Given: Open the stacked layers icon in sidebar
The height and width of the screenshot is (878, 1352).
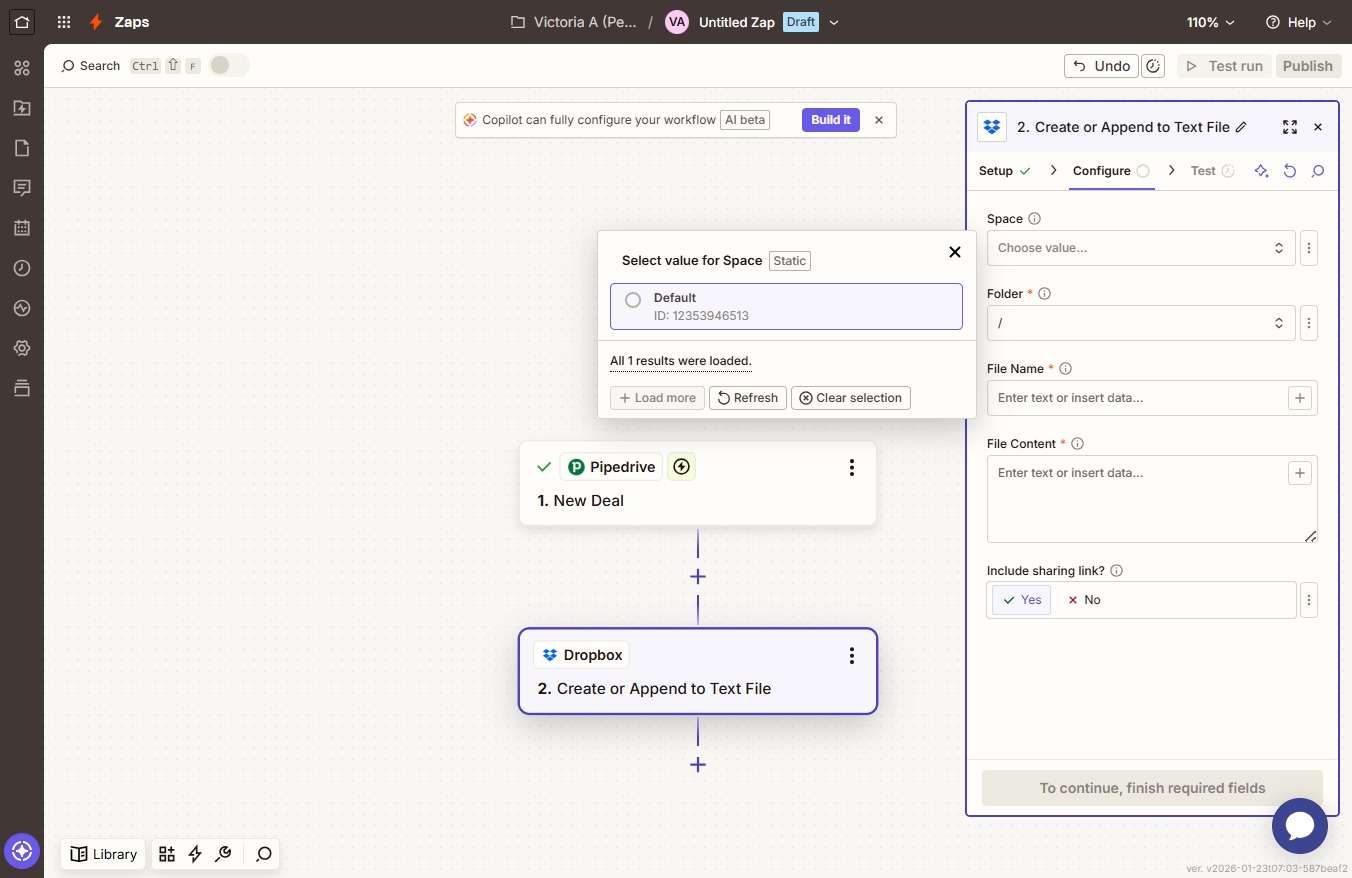Looking at the screenshot, I should (x=22, y=388).
